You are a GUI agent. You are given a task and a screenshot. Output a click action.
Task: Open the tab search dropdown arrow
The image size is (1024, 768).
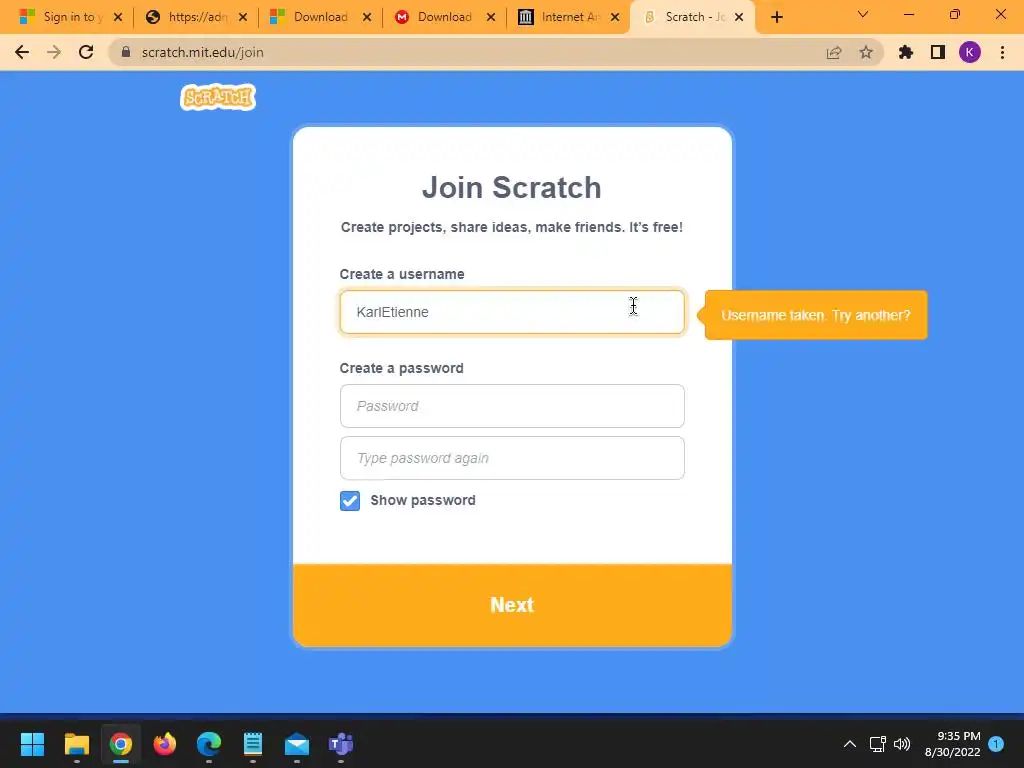[x=863, y=14]
